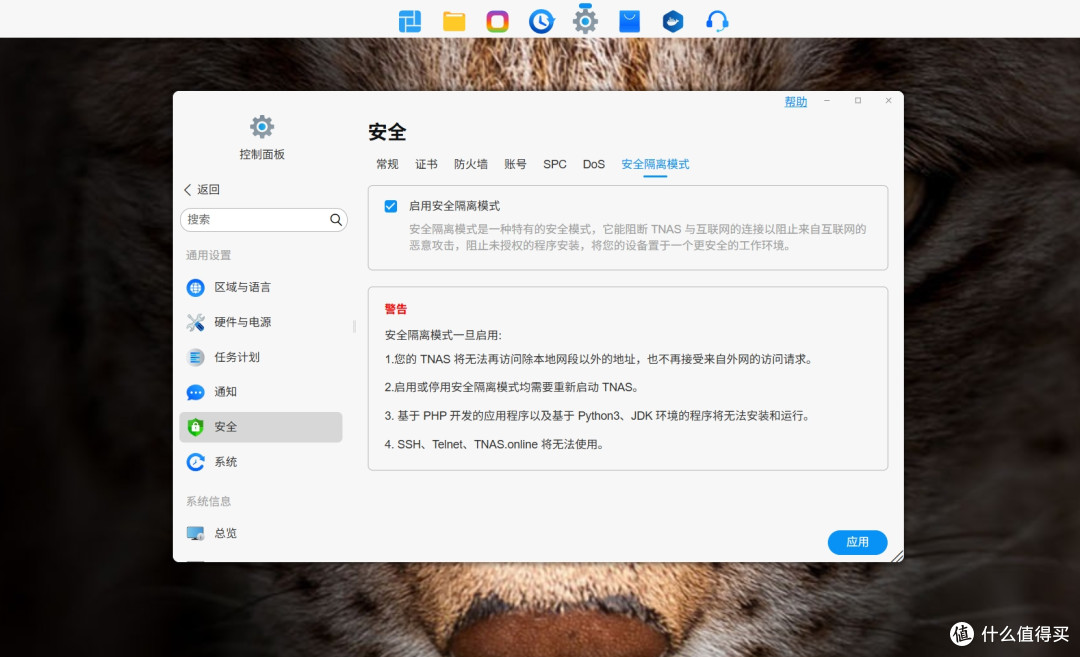Select 安全 in the sidebar
Viewport: 1080px width, 657px height.
click(260, 427)
